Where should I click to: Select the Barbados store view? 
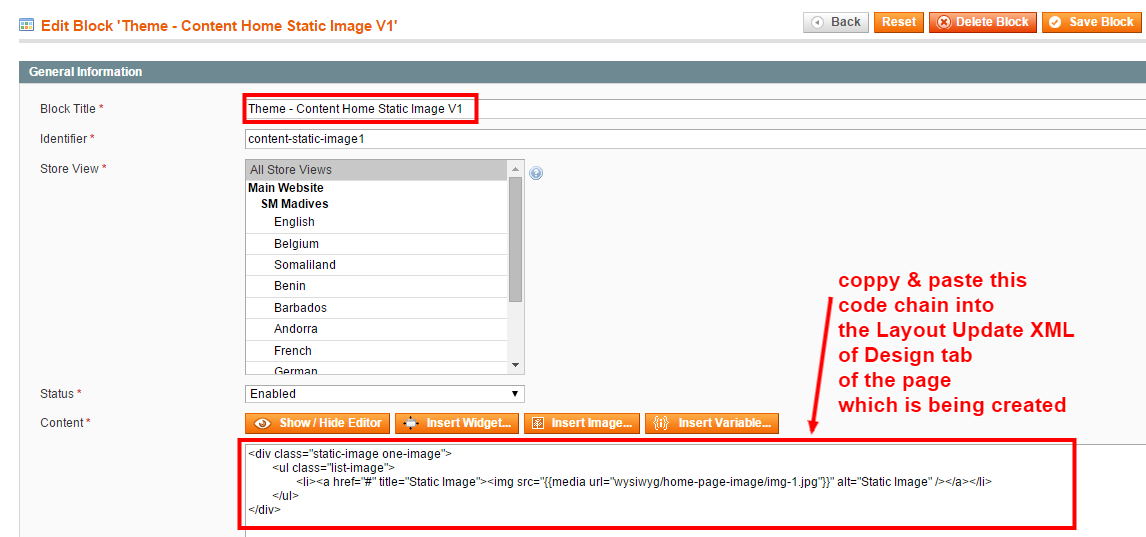click(x=376, y=308)
